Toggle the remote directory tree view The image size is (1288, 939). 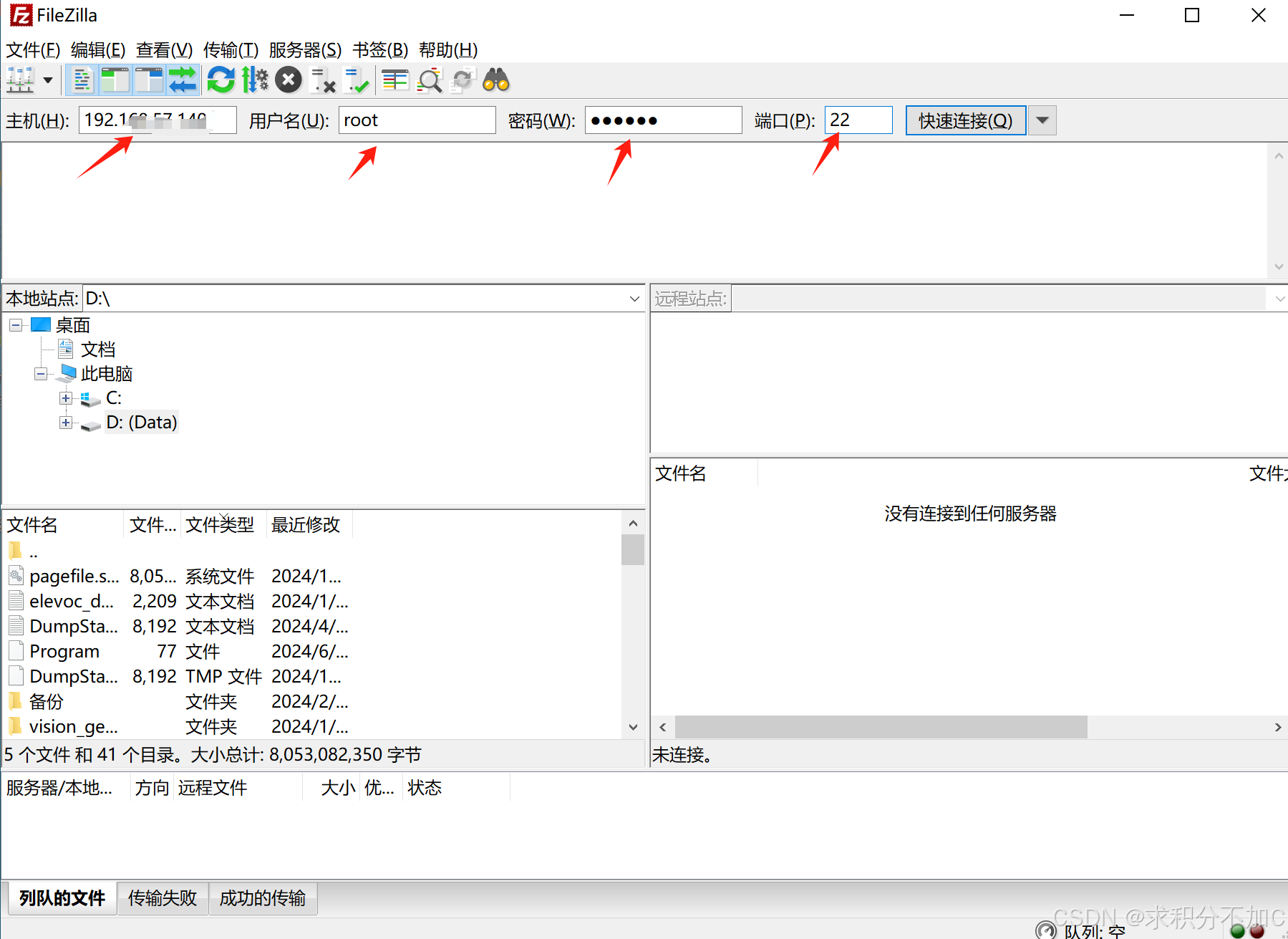click(149, 80)
